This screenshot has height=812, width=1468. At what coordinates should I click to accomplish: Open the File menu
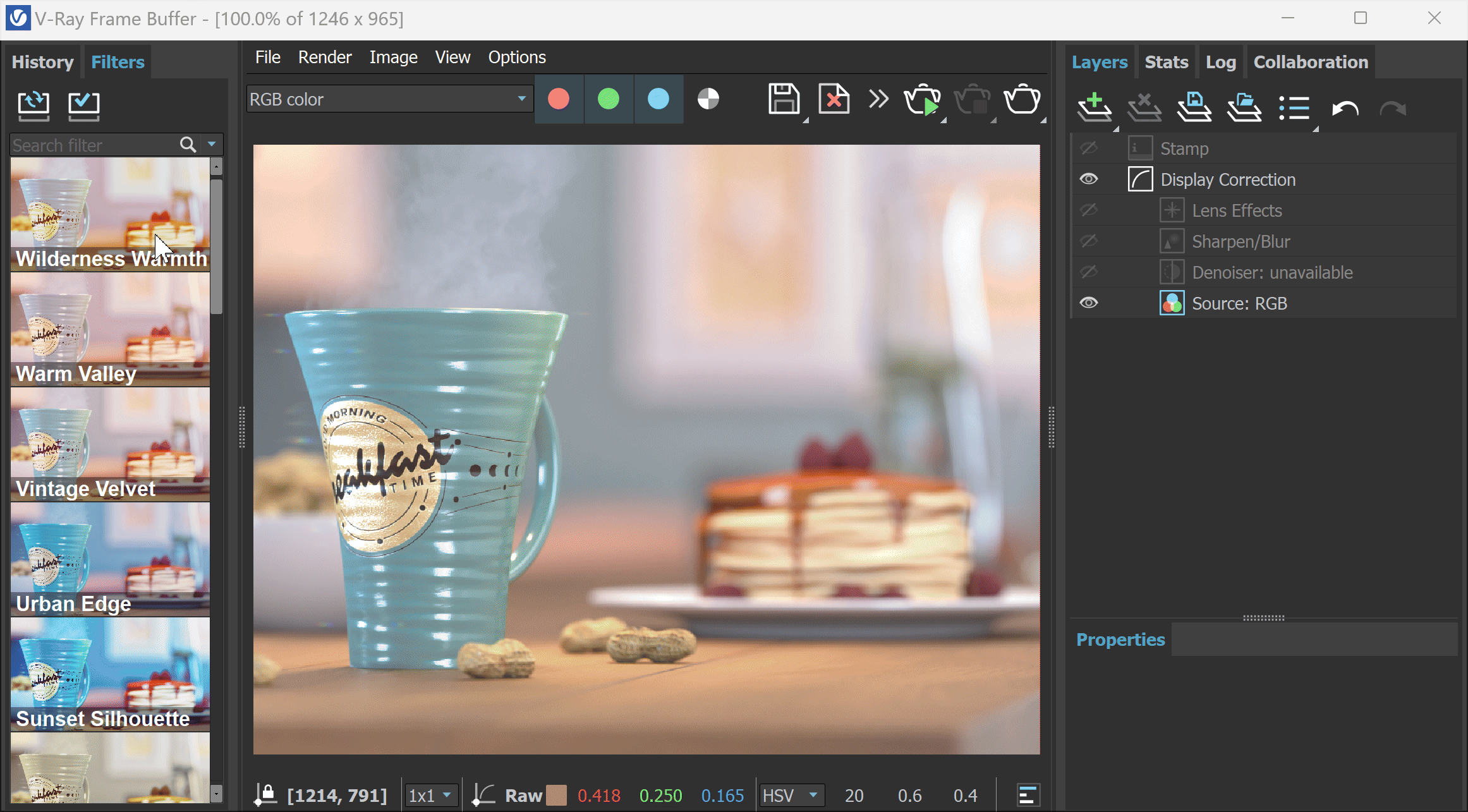[268, 58]
